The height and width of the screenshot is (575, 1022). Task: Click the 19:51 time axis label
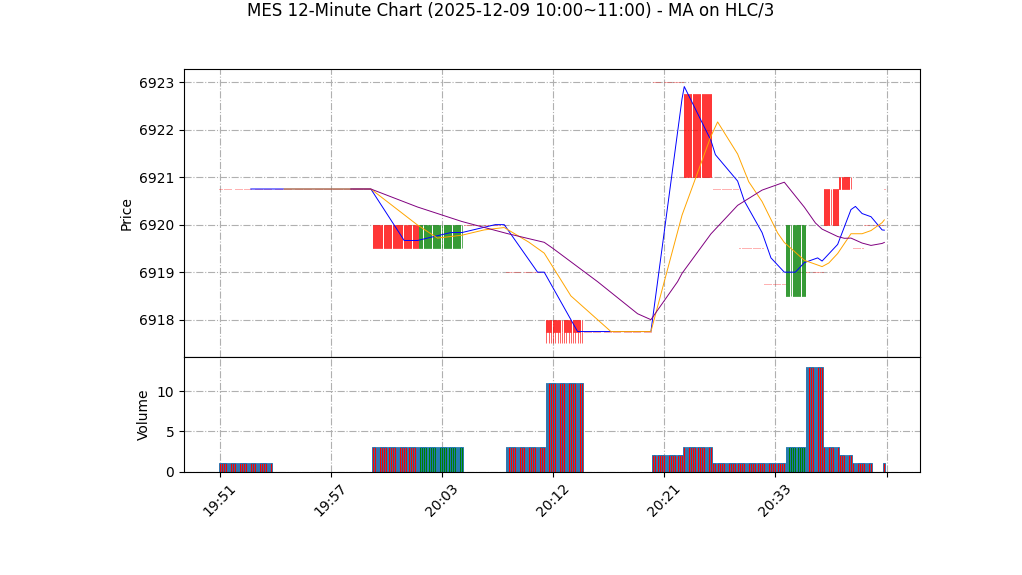point(219,500)
